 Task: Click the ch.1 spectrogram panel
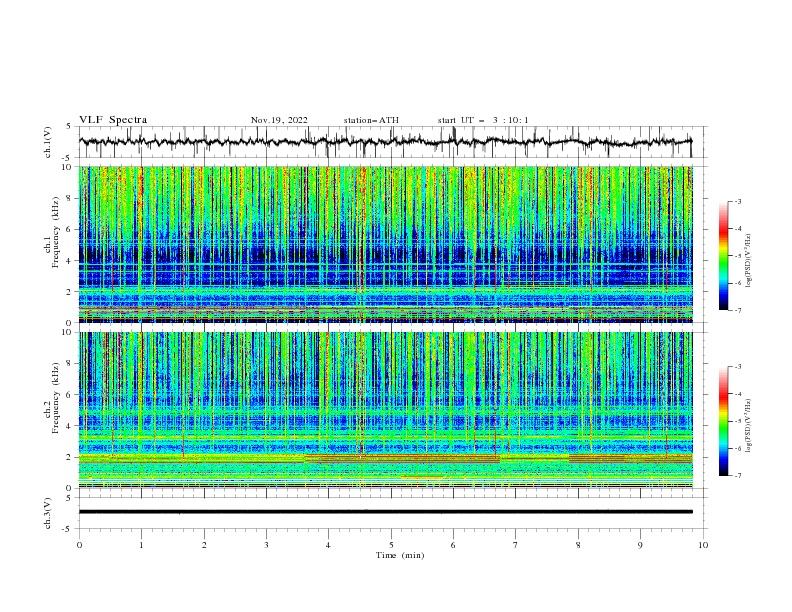[386, 244]
